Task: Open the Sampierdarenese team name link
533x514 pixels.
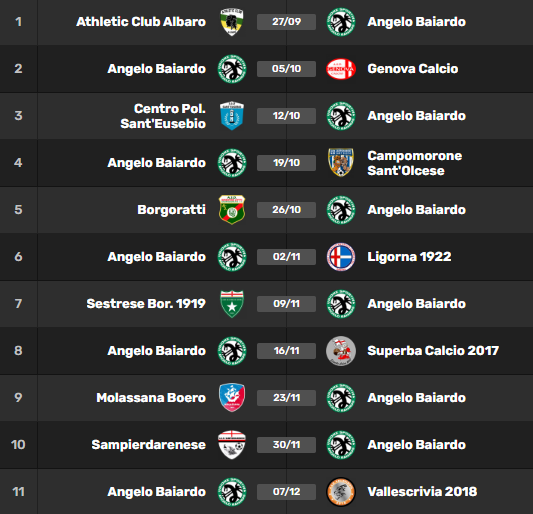Action: (149, 445)
